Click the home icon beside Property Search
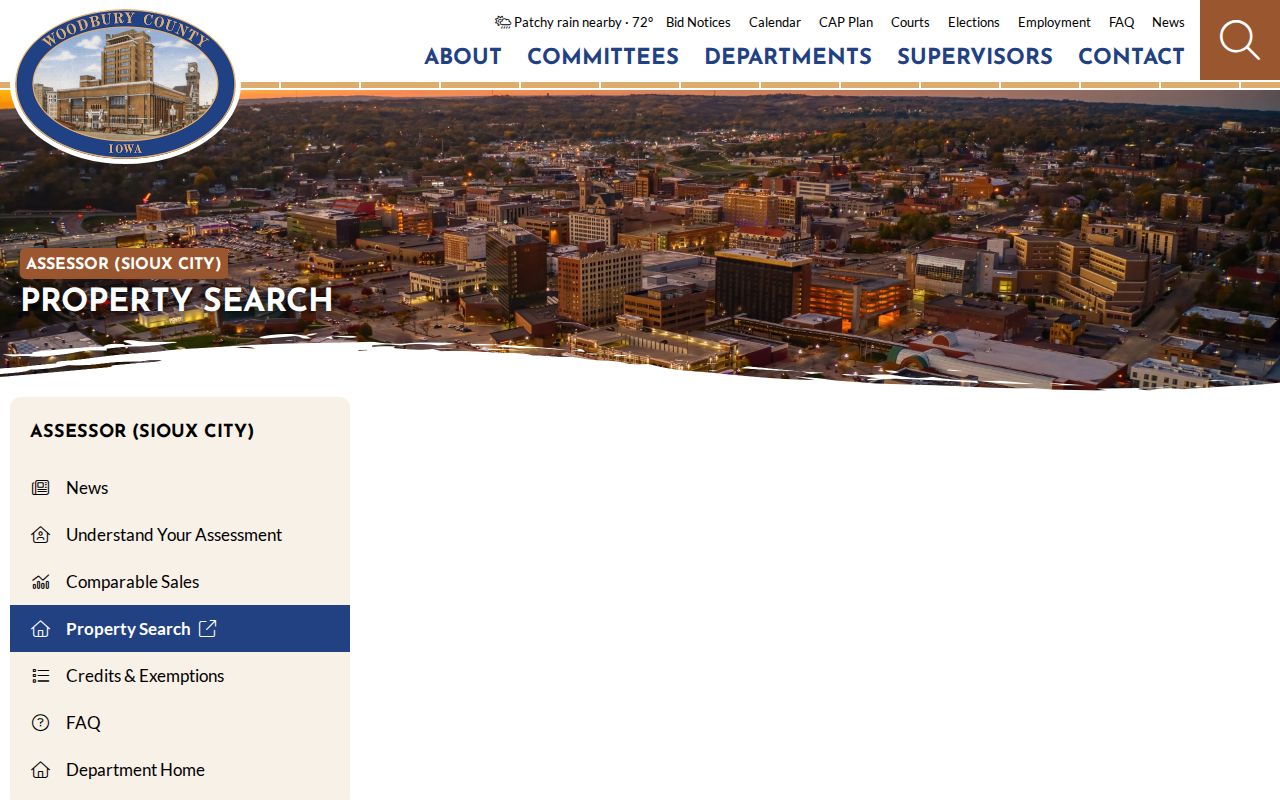The width and height of the screenshot is (1280, 800). click(40, 629)
